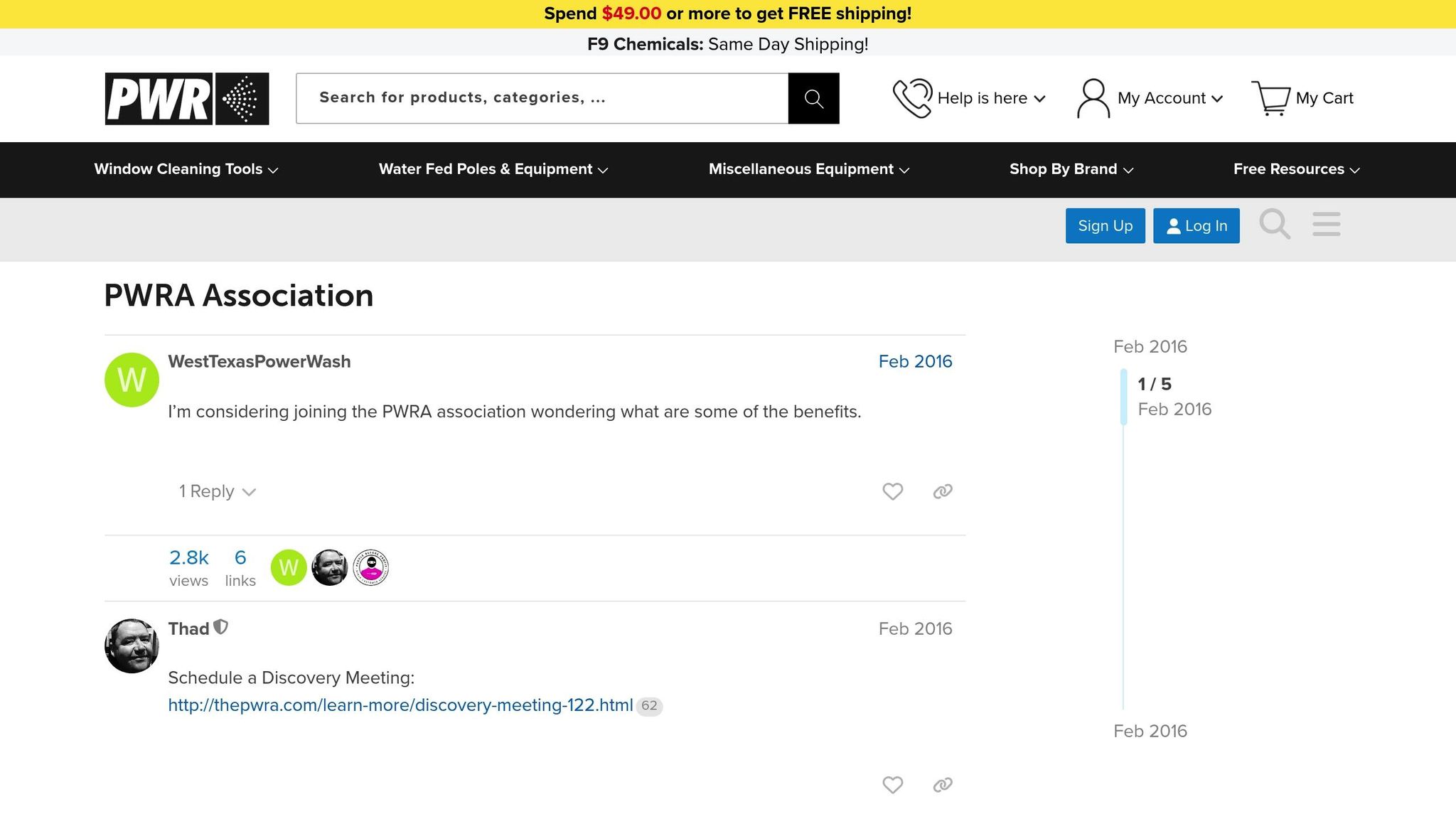
Task: Click the phone help icon
Action: (x=912, y=98)
